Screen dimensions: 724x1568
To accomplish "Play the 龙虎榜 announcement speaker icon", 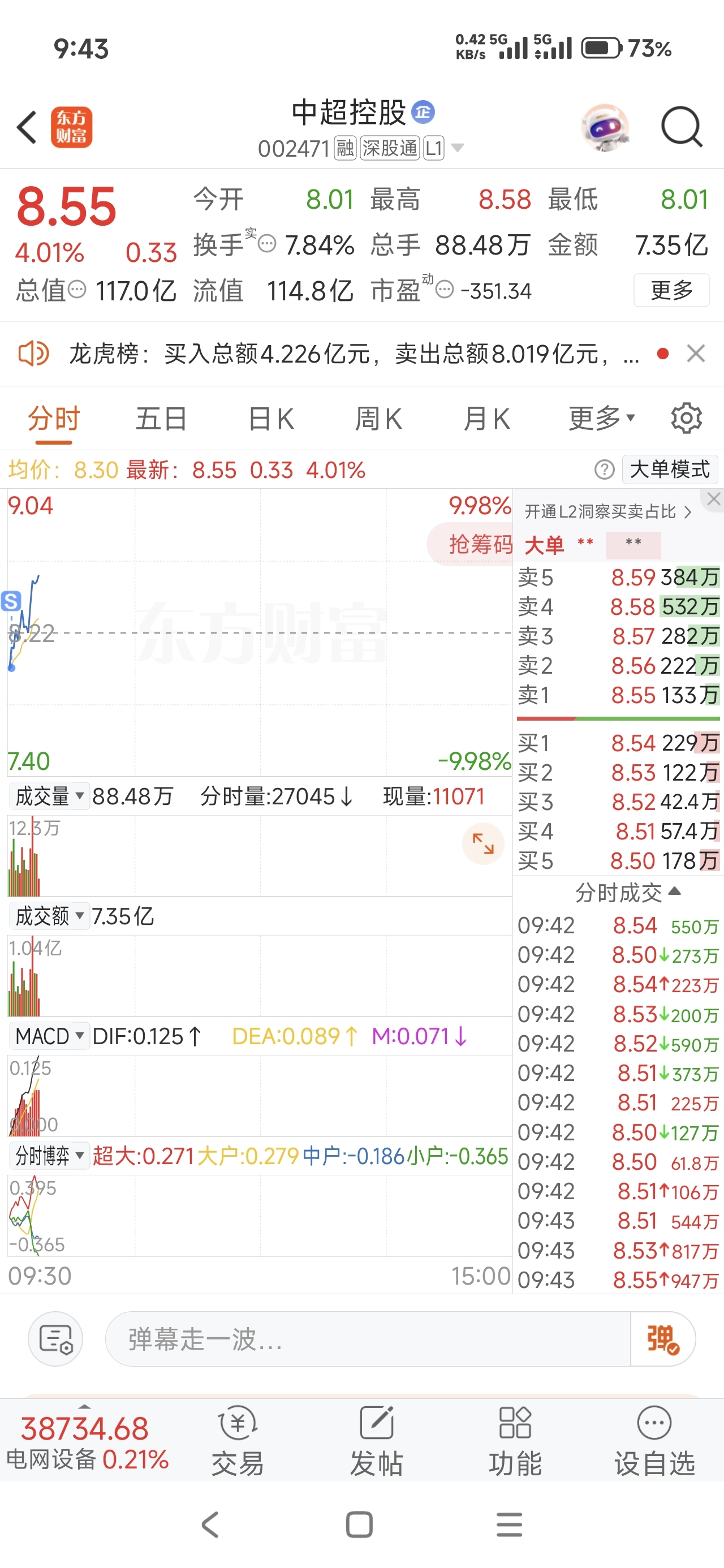I will point(33,353).
